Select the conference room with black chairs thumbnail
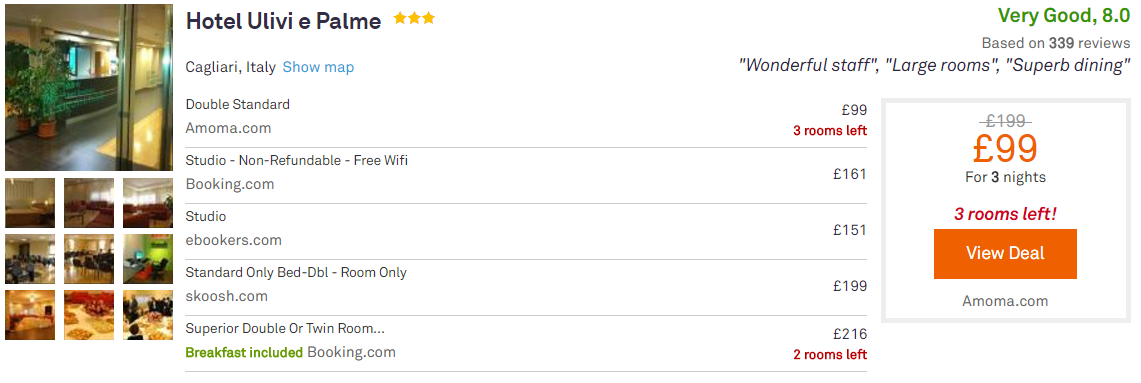 pyautogui.click(x=89, y=259)
